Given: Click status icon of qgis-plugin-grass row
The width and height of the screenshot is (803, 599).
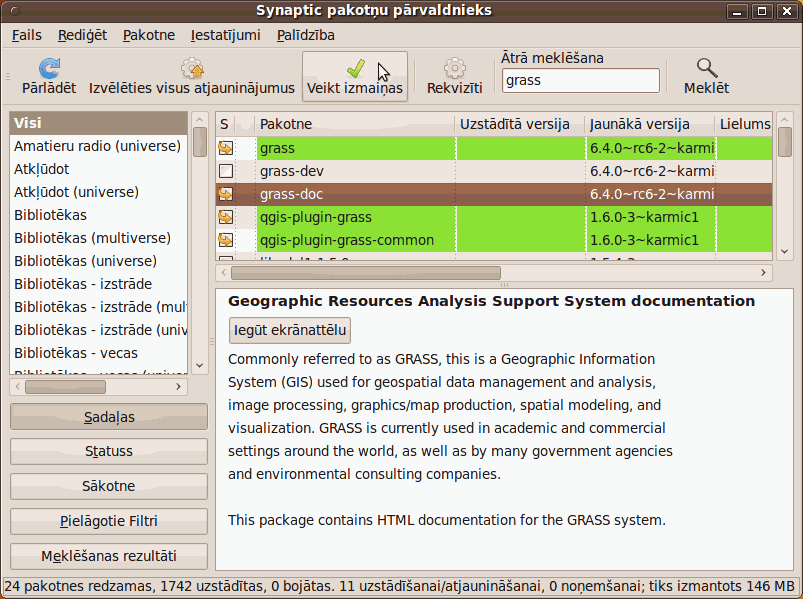Looking at the screenshot, I should pyautogui.click(x=226, y=217).
